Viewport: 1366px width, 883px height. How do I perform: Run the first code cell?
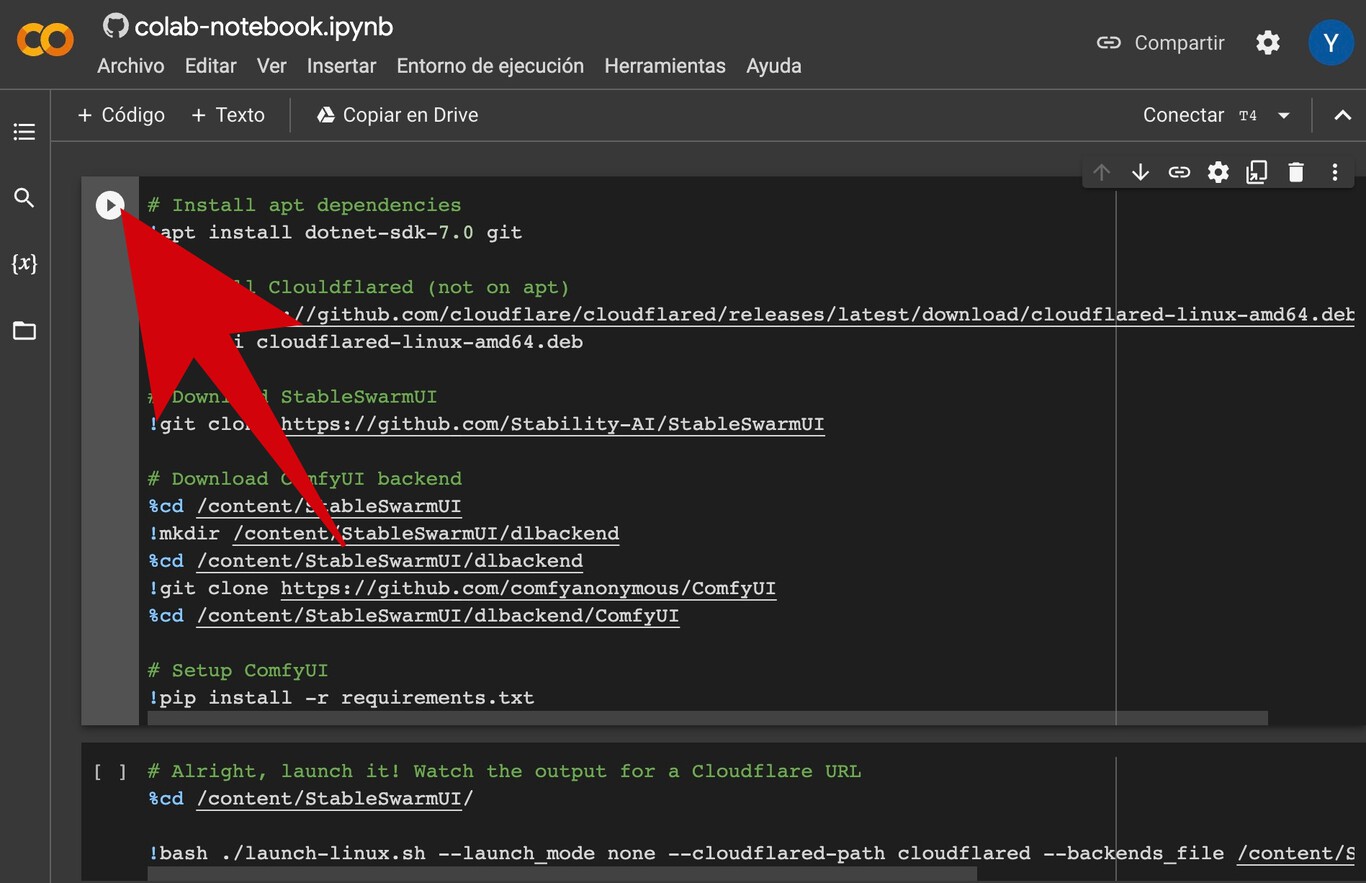(x=109, y=205)
